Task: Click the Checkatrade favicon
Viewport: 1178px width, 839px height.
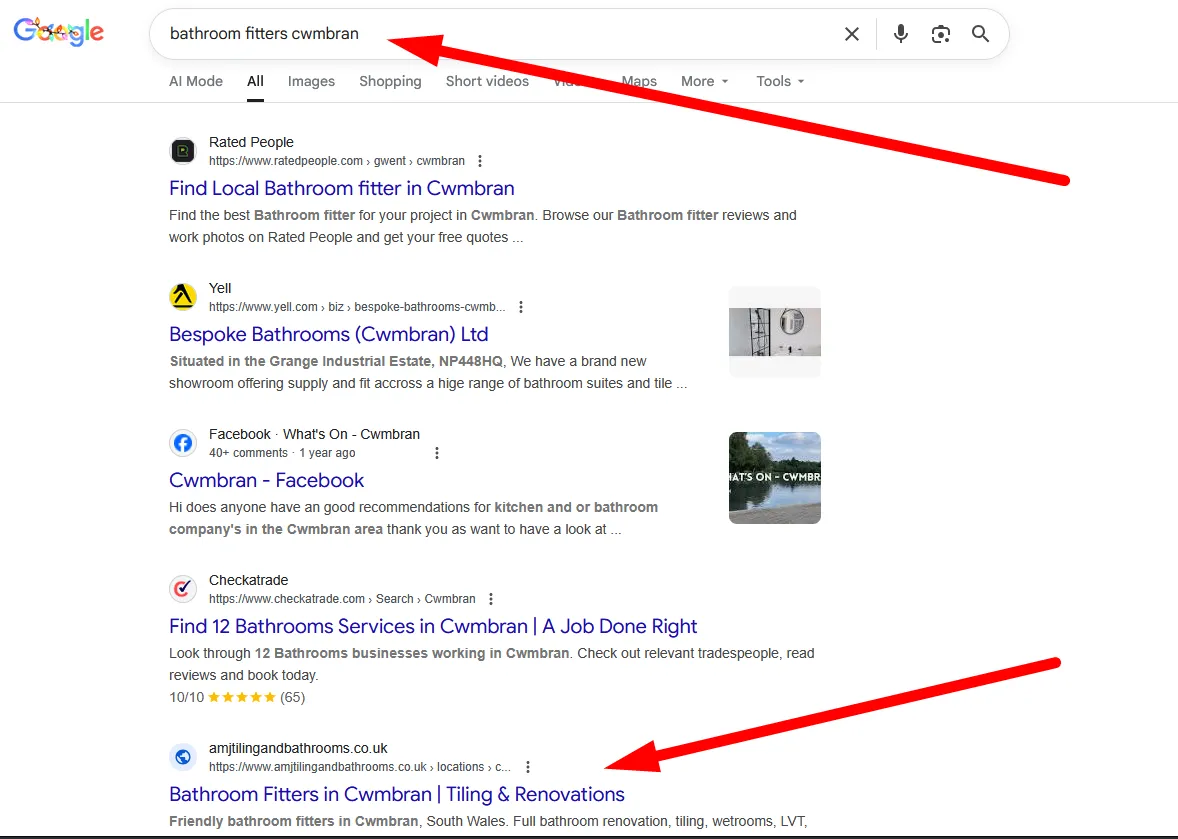Action: click(183, 589)
